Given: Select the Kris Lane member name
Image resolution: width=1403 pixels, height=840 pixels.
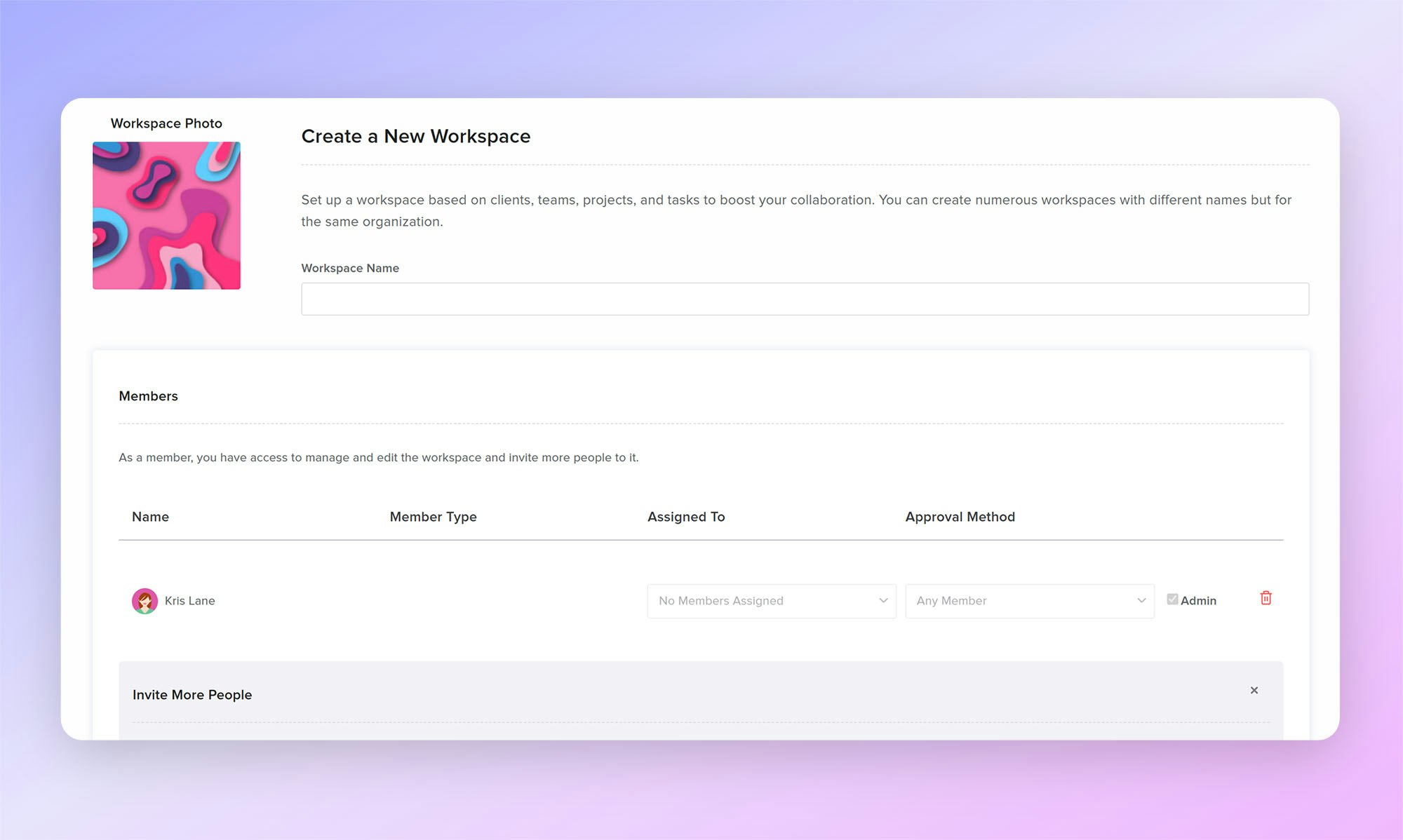Looking at the screenshot, I should pyautogui.click(x=189, y=601).
